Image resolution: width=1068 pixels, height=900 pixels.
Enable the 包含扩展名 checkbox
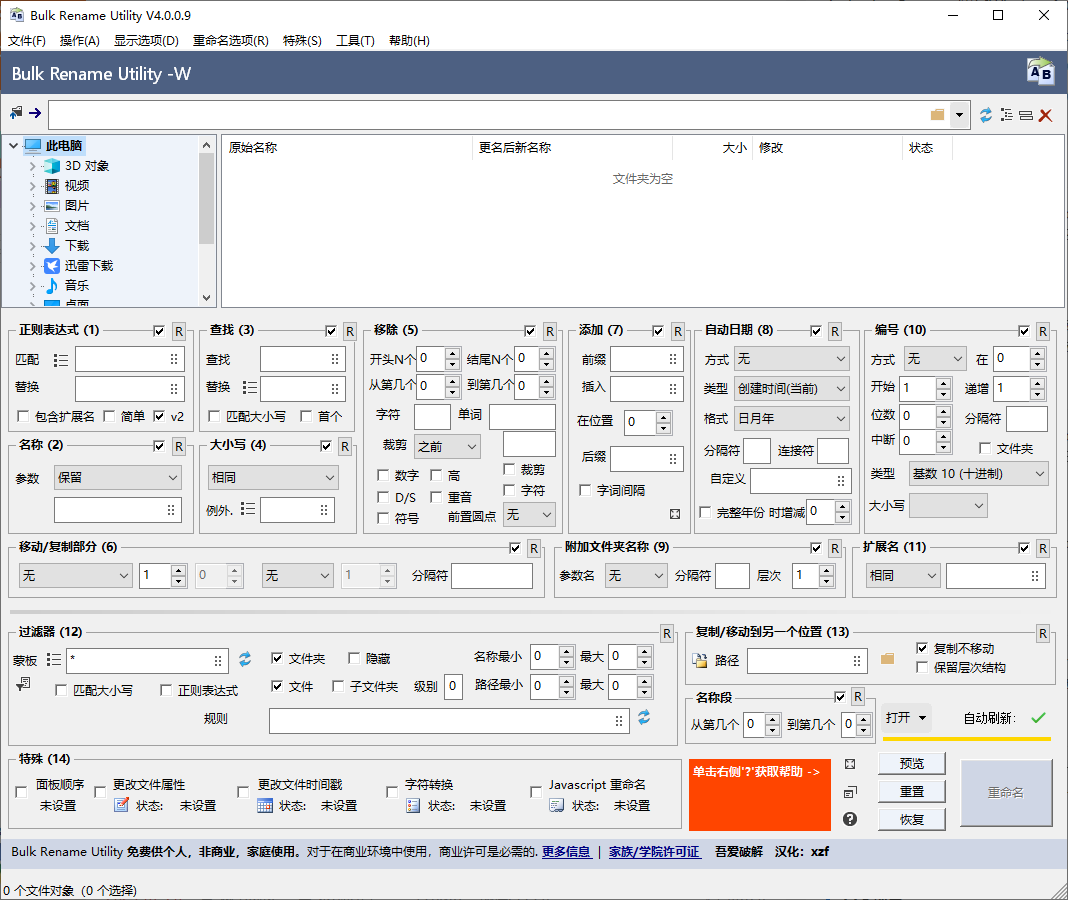(x=24, y=416)
